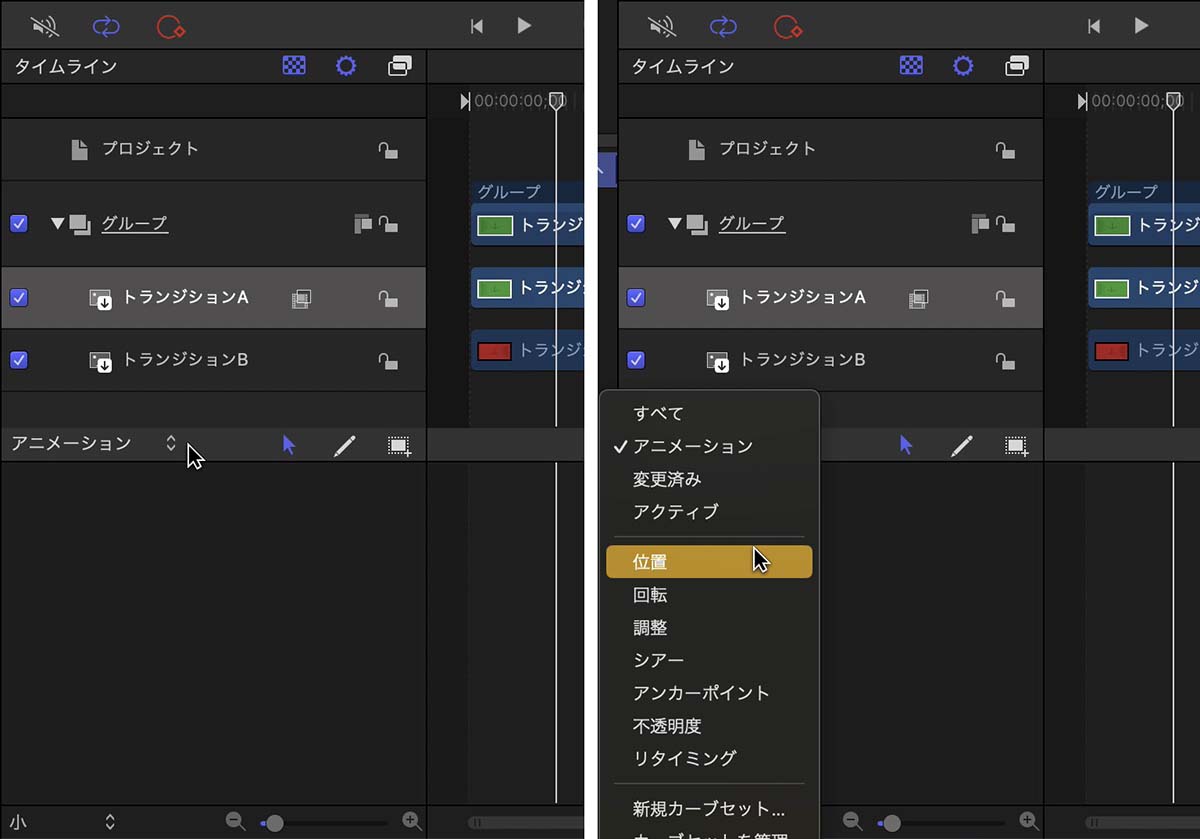This screenshot has height=839, width=1200.
Task: Open 小 row size dropdown in left screenshot
Action: [x=62, y=823]
